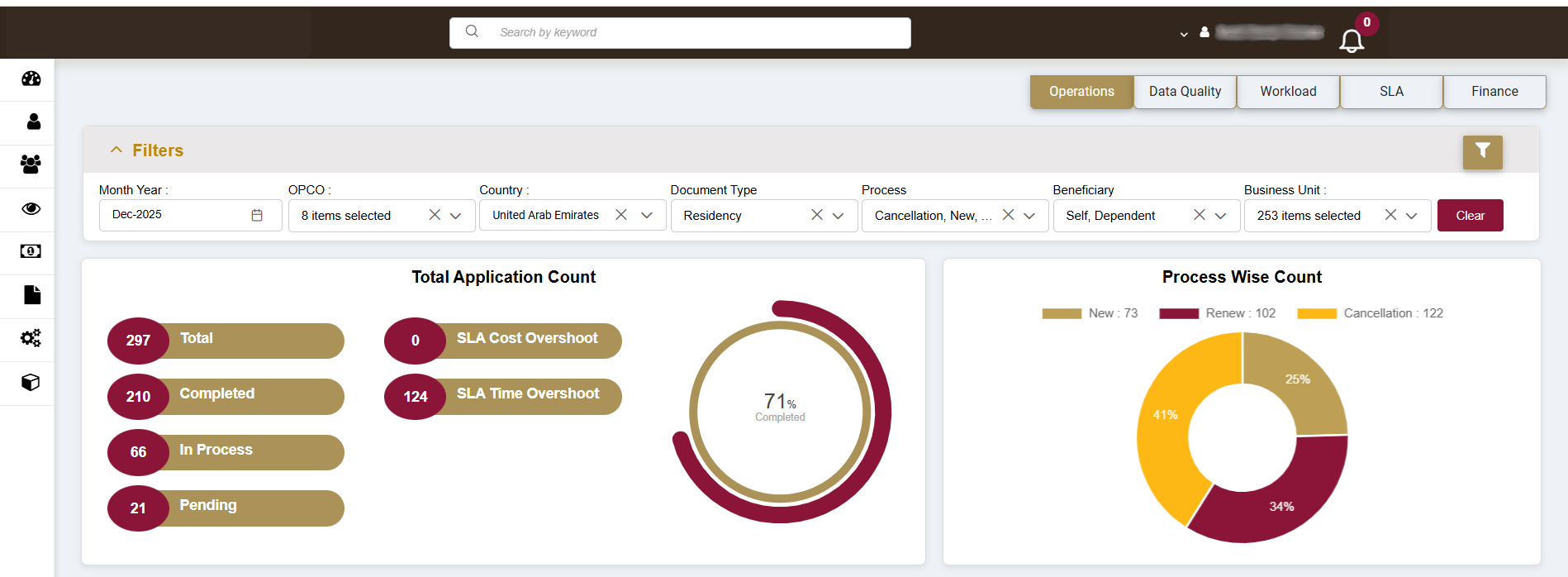1568x577 pixels.
Task: Open the user menu chevron in header
Action: 1184,34
